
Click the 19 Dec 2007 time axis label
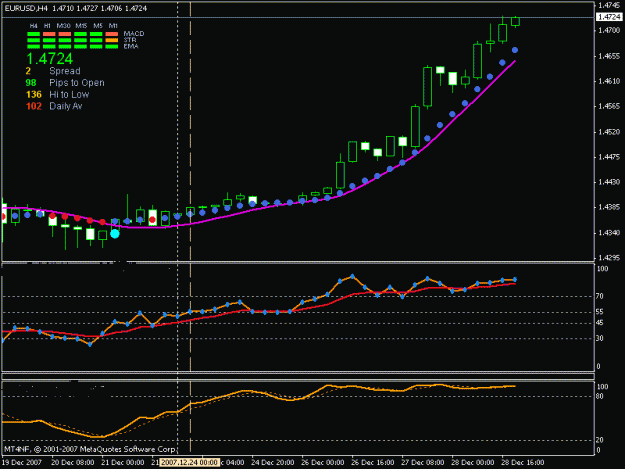pos(22,463)
